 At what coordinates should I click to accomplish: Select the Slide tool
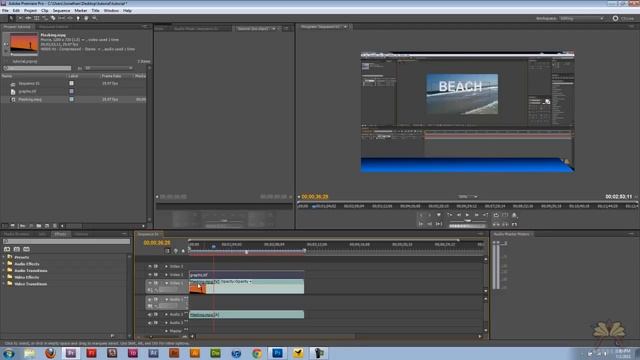[70, 18]
